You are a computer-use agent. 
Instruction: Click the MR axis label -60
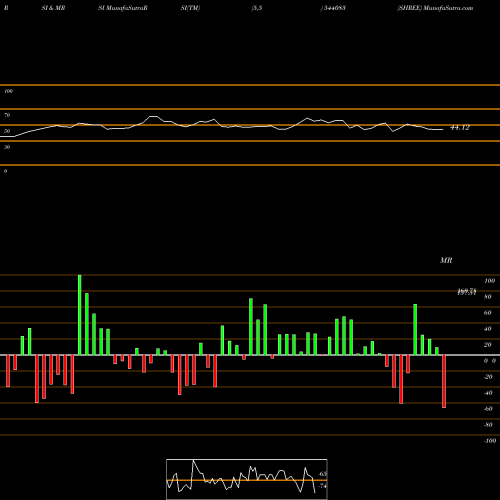488,409
